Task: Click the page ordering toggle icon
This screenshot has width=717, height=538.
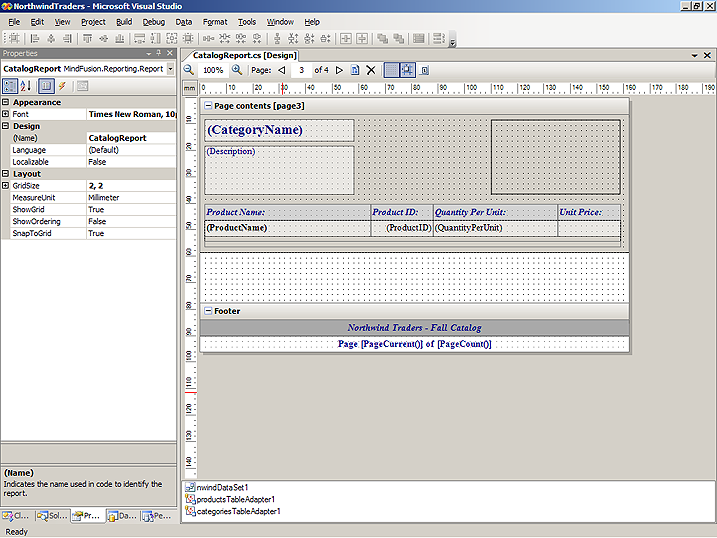Action: [424, 70]
